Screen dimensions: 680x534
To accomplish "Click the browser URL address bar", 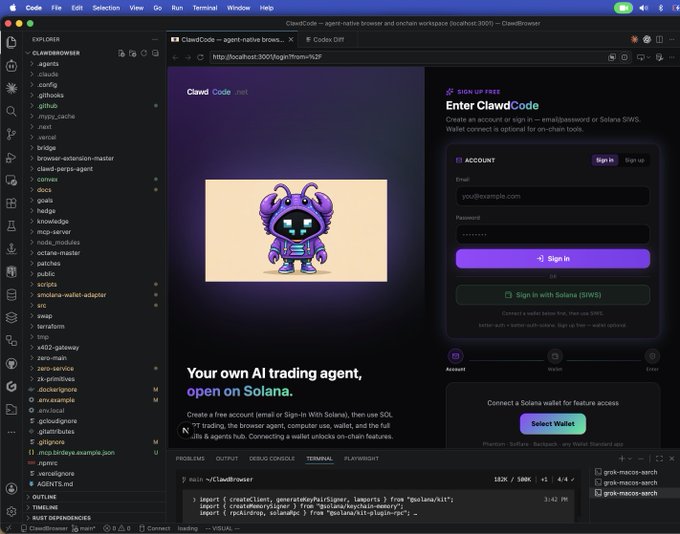I will (x=408, y=57).
